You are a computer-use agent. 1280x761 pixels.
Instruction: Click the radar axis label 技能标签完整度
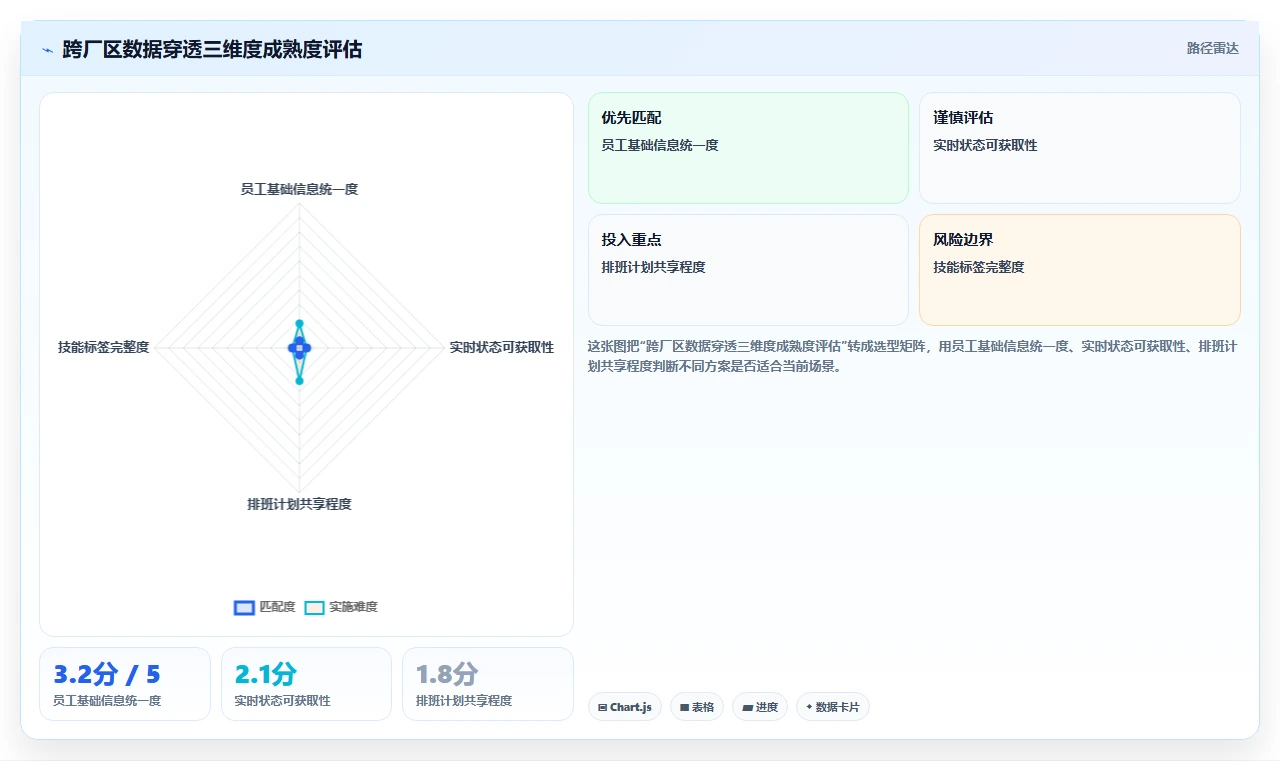click(x=103, y=347)
